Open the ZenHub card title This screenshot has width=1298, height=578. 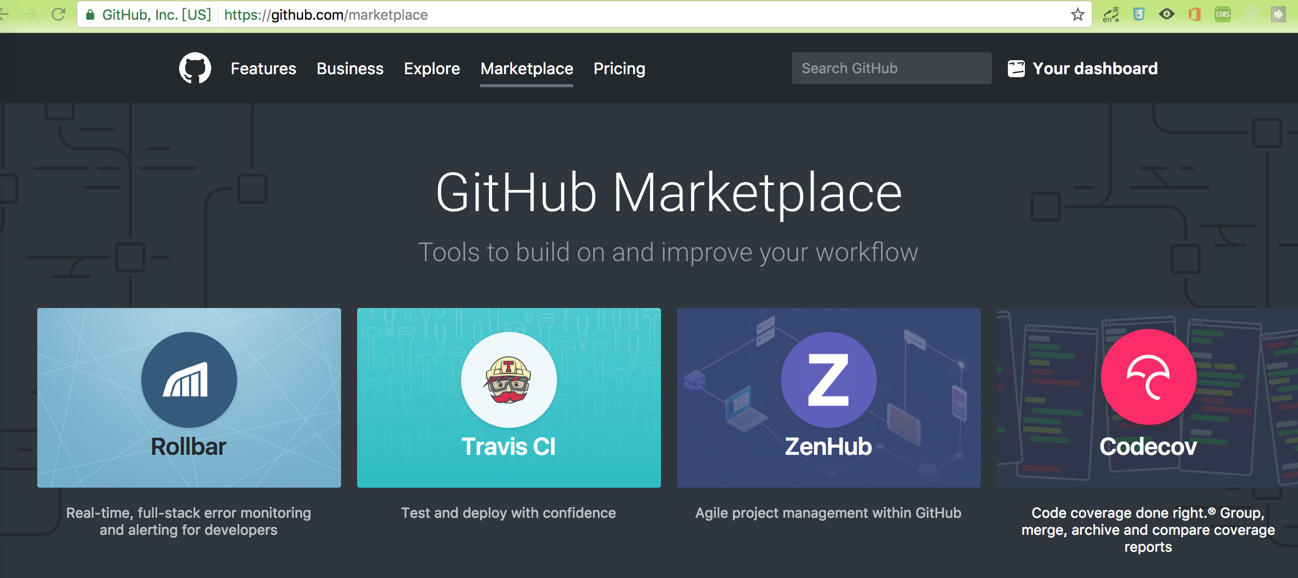click(828, 447)
